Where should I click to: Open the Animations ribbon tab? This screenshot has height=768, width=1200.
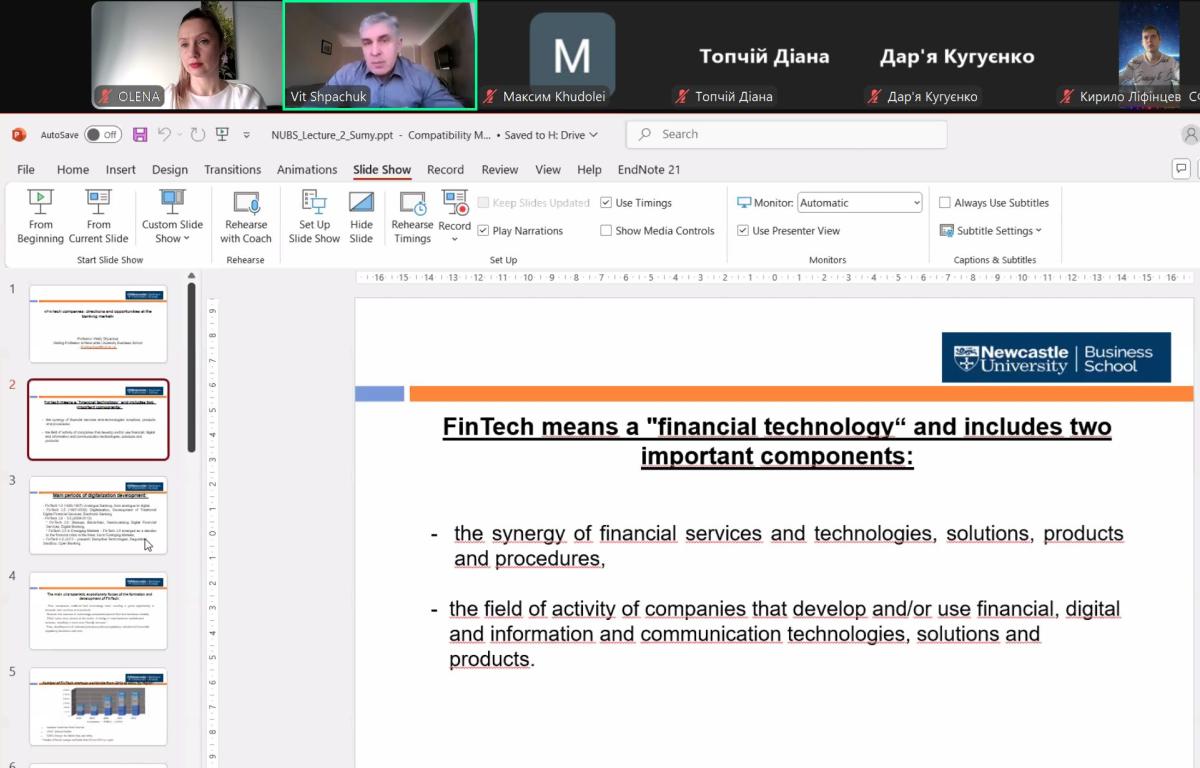307,170
